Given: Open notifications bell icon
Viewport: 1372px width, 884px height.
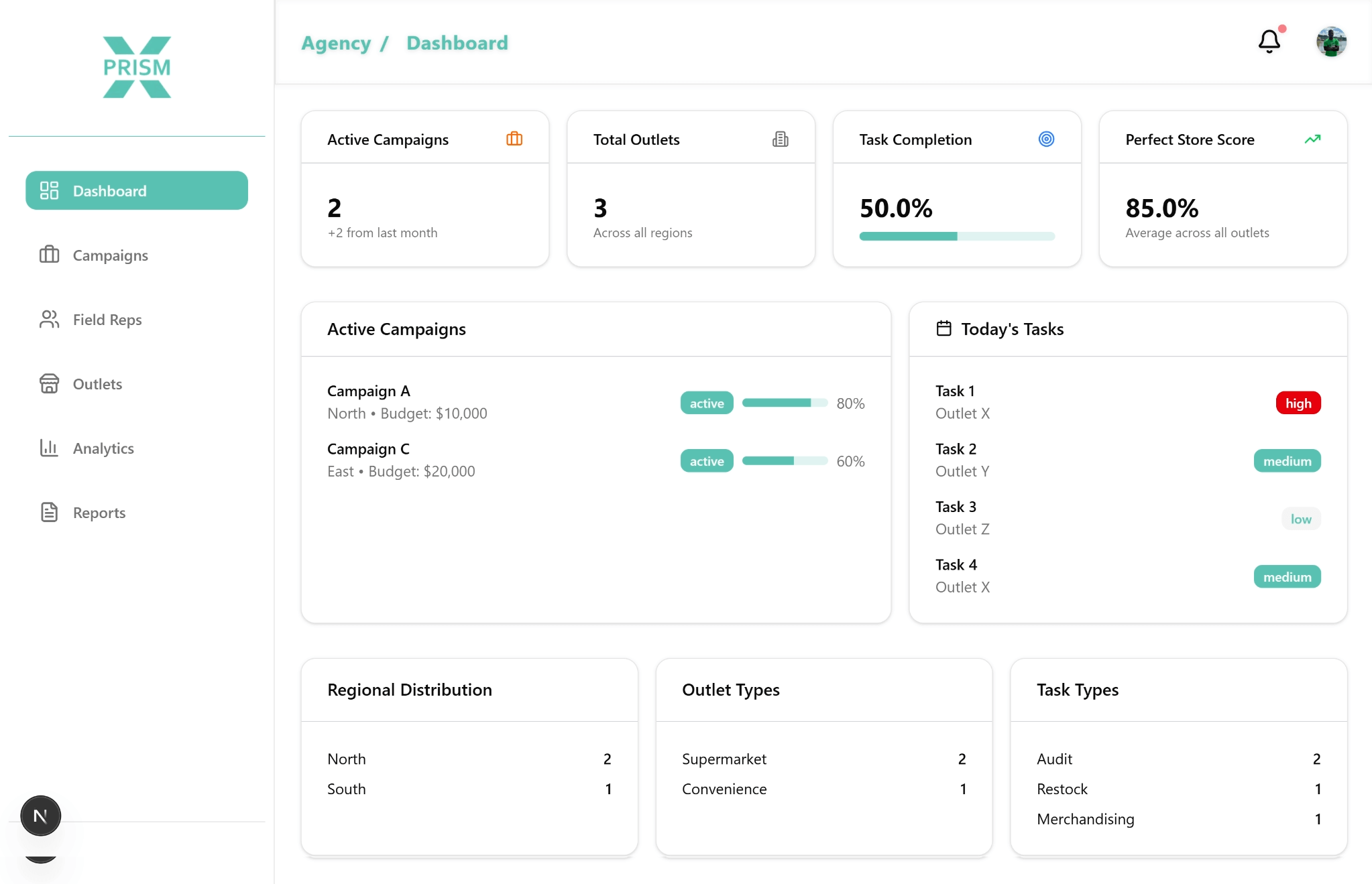Looking at the screenshot, I should tap(1269, 42).
